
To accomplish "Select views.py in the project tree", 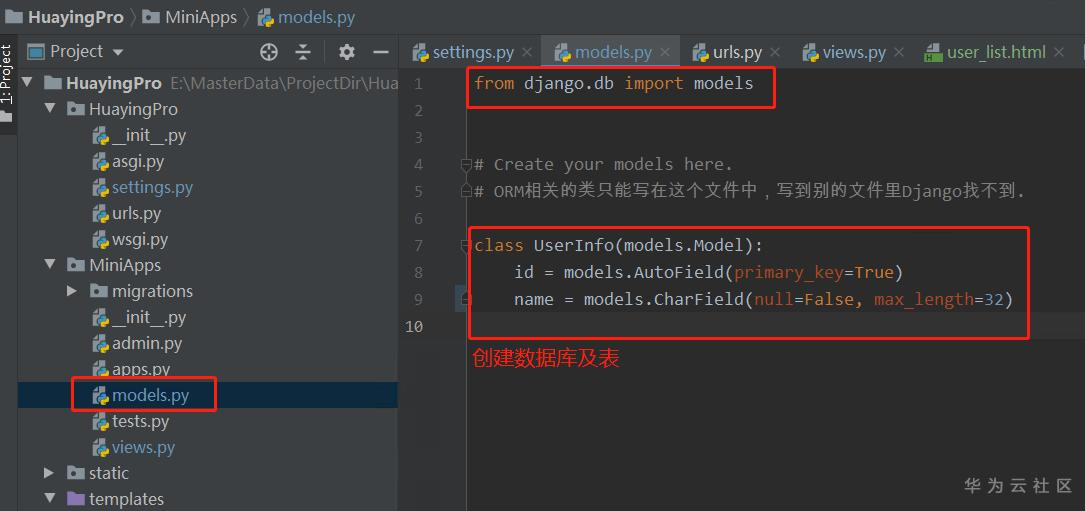I will [x=143, y=447].
